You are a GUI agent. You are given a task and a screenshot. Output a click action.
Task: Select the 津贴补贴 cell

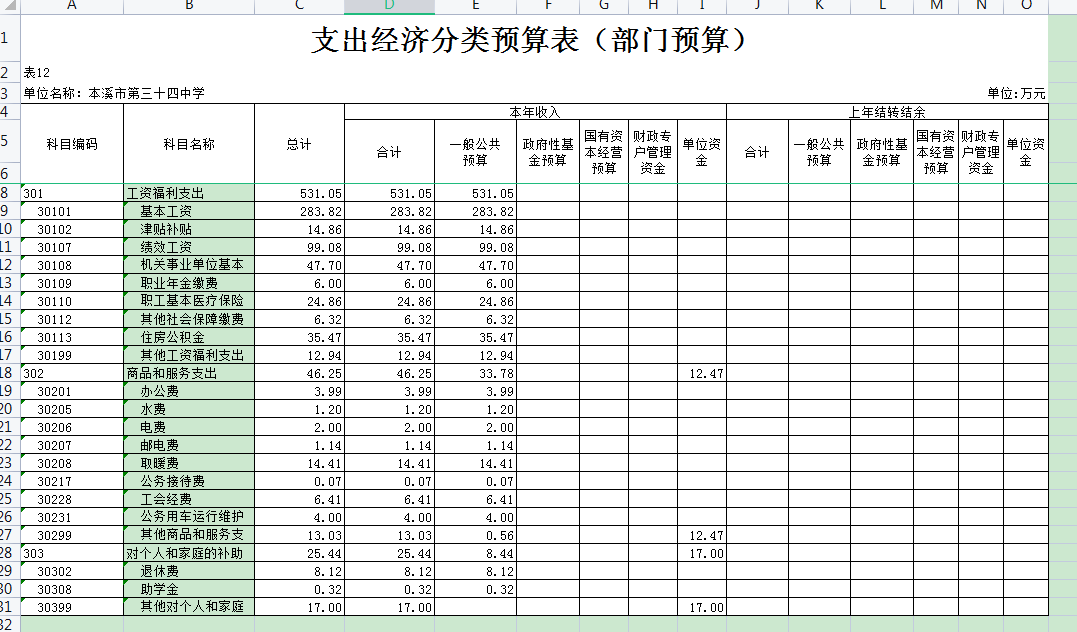(189, 229)
